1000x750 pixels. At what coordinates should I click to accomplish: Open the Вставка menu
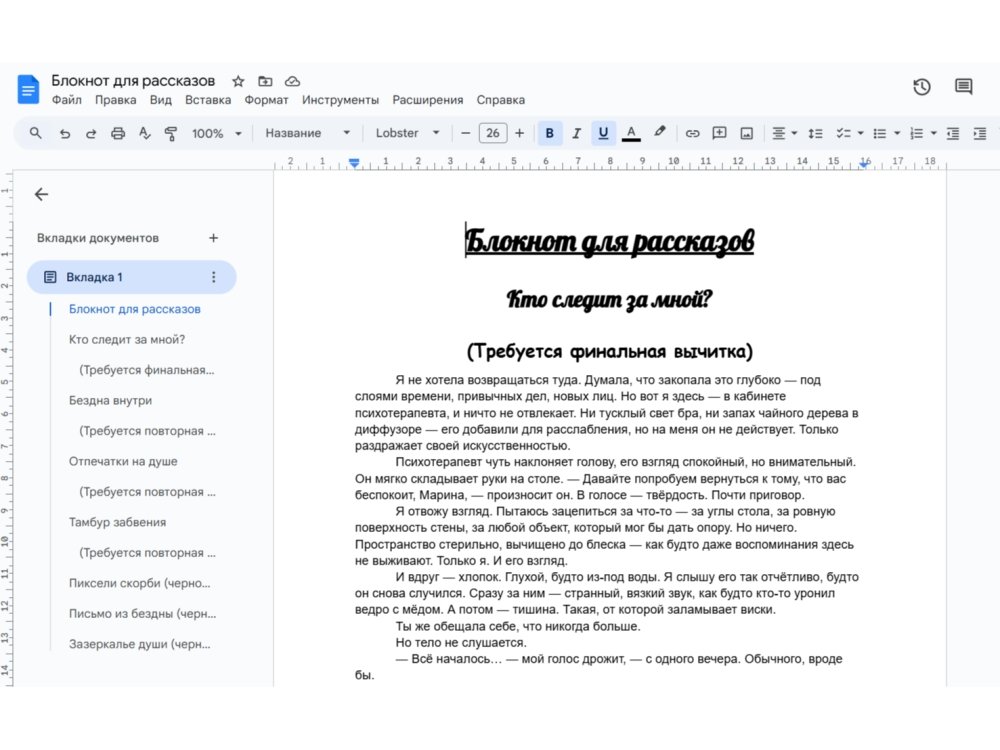click(x=208, y=100)
